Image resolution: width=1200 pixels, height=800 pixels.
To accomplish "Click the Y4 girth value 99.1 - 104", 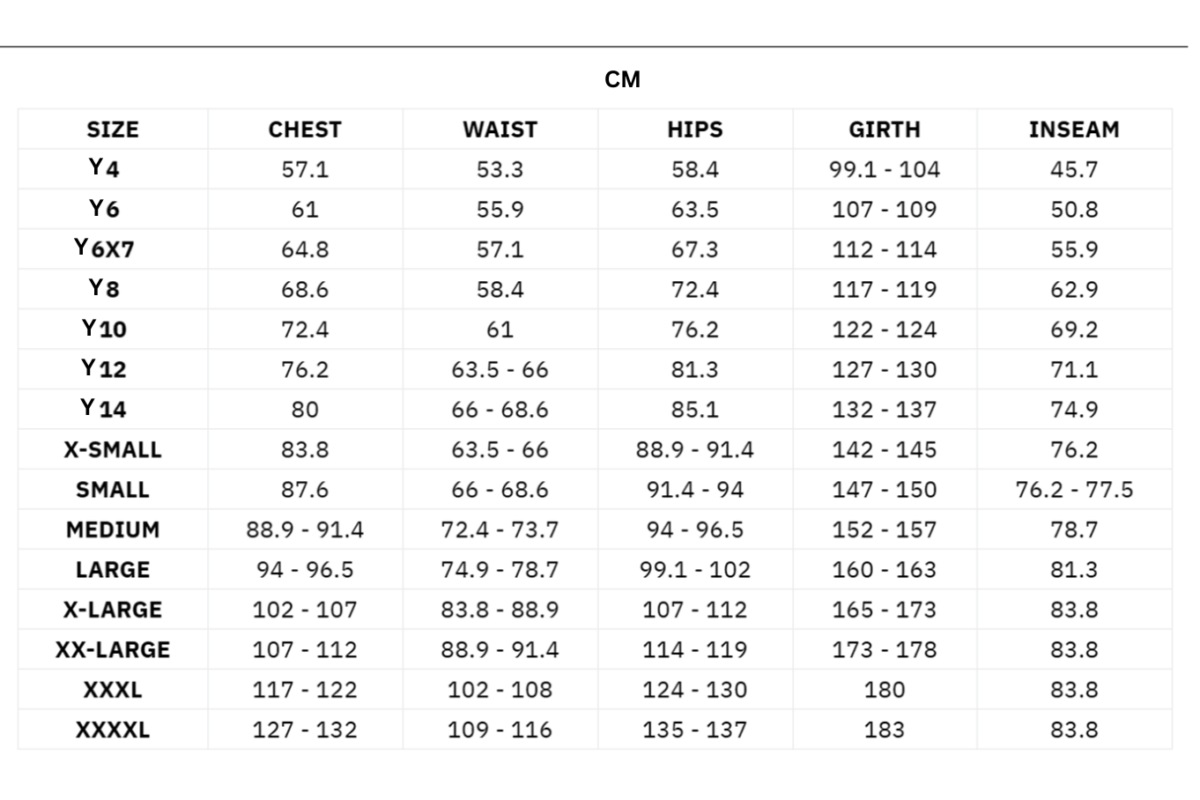I will pyautogui.click(x=884, y=170).
